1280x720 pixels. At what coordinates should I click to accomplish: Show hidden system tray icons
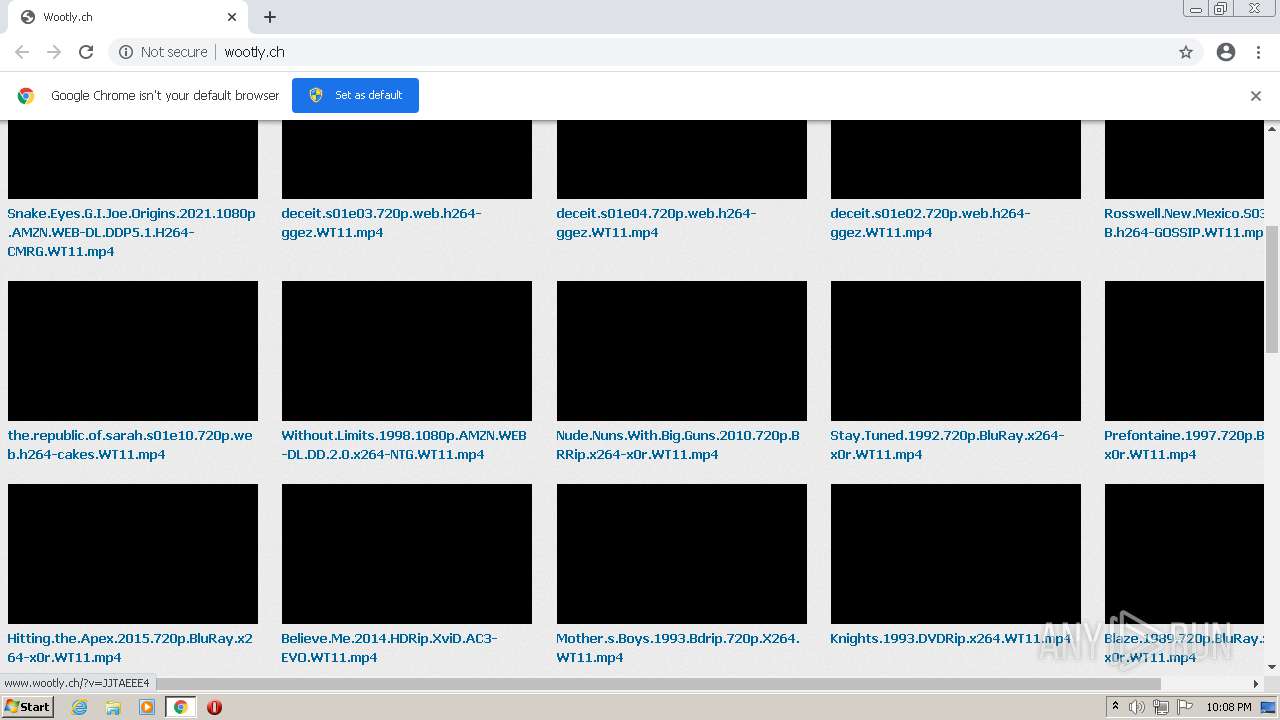[1115, 707]
